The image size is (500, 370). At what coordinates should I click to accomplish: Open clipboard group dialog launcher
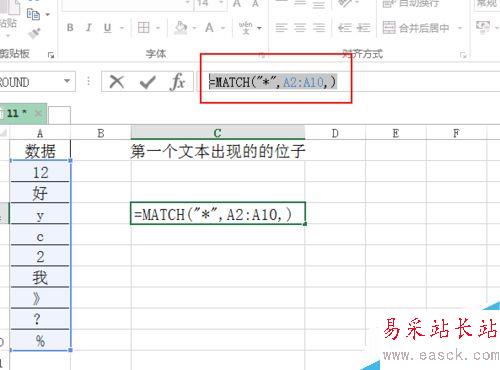pos(51,55)
